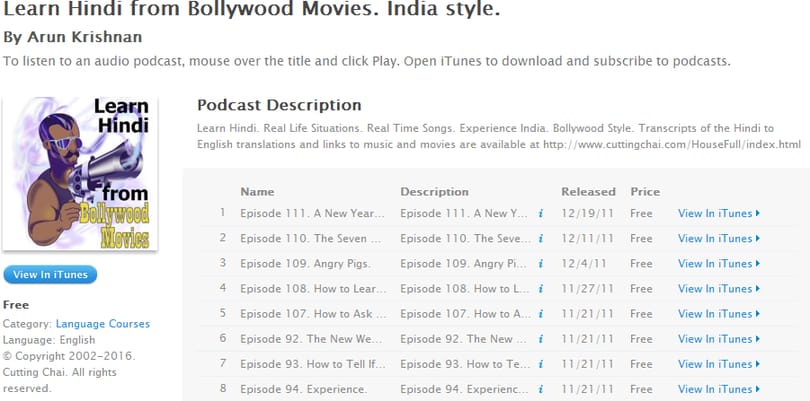Select 'Episode 108. How to Lear...' name cell
Screen dimensions: 810x401
click(313, 289)
